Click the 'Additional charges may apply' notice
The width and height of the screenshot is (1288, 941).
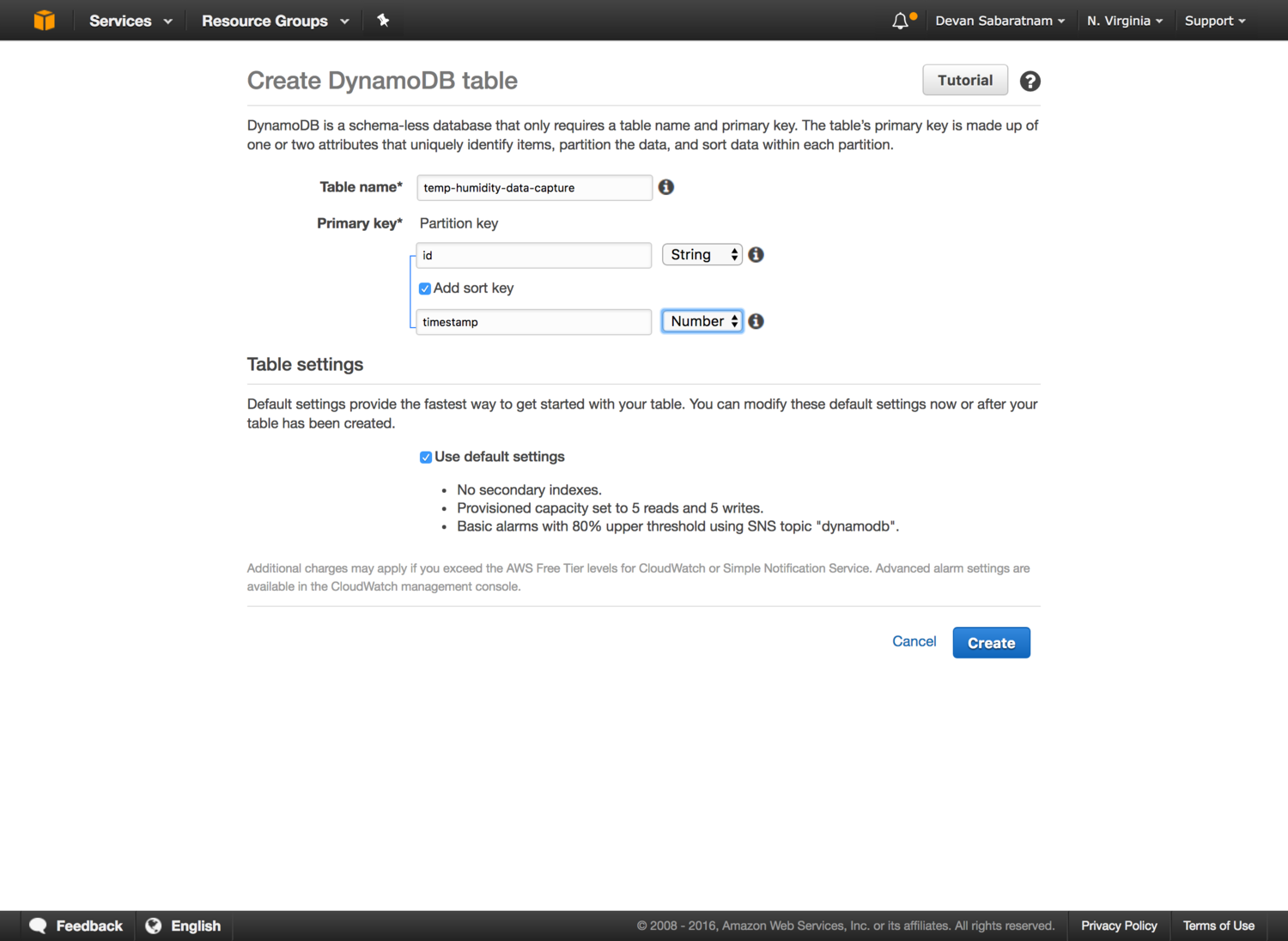click(x=639, y=577)
